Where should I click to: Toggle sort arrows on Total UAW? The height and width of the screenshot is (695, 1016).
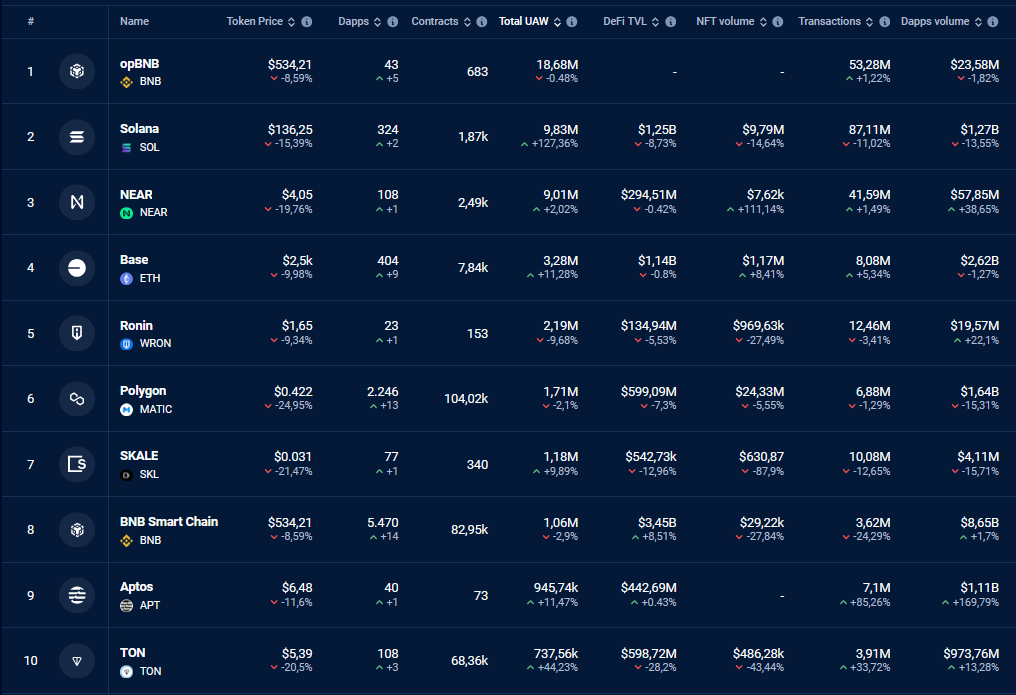pyautogui.click(x=557, y=22)
